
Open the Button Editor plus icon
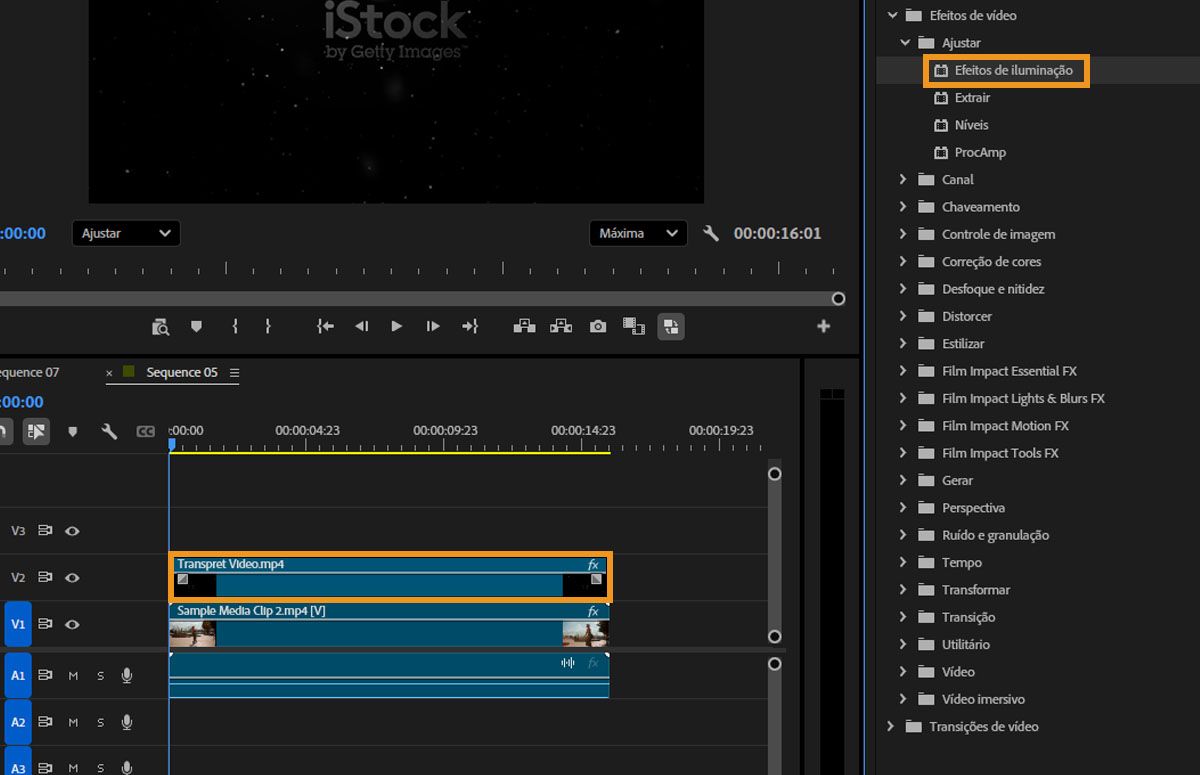tap(823, 326)
